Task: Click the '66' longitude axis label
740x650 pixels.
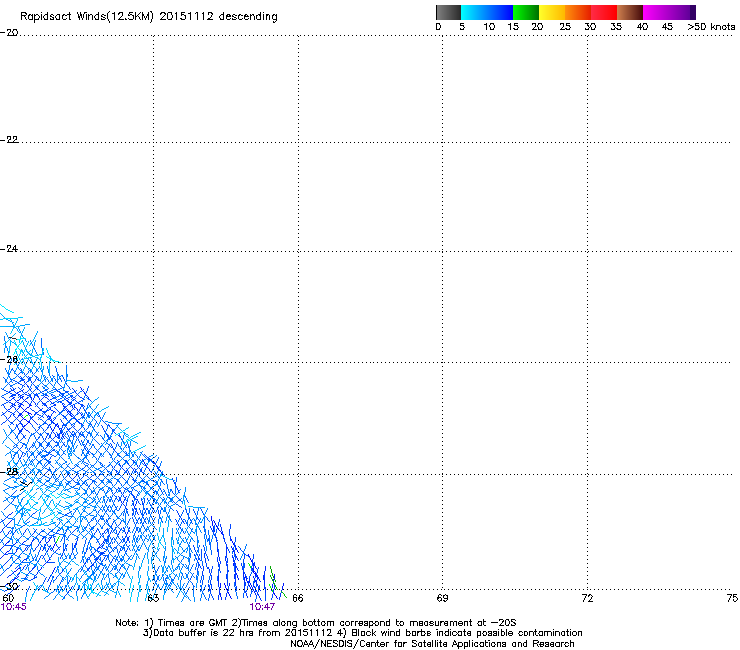Action: [298, 599]
